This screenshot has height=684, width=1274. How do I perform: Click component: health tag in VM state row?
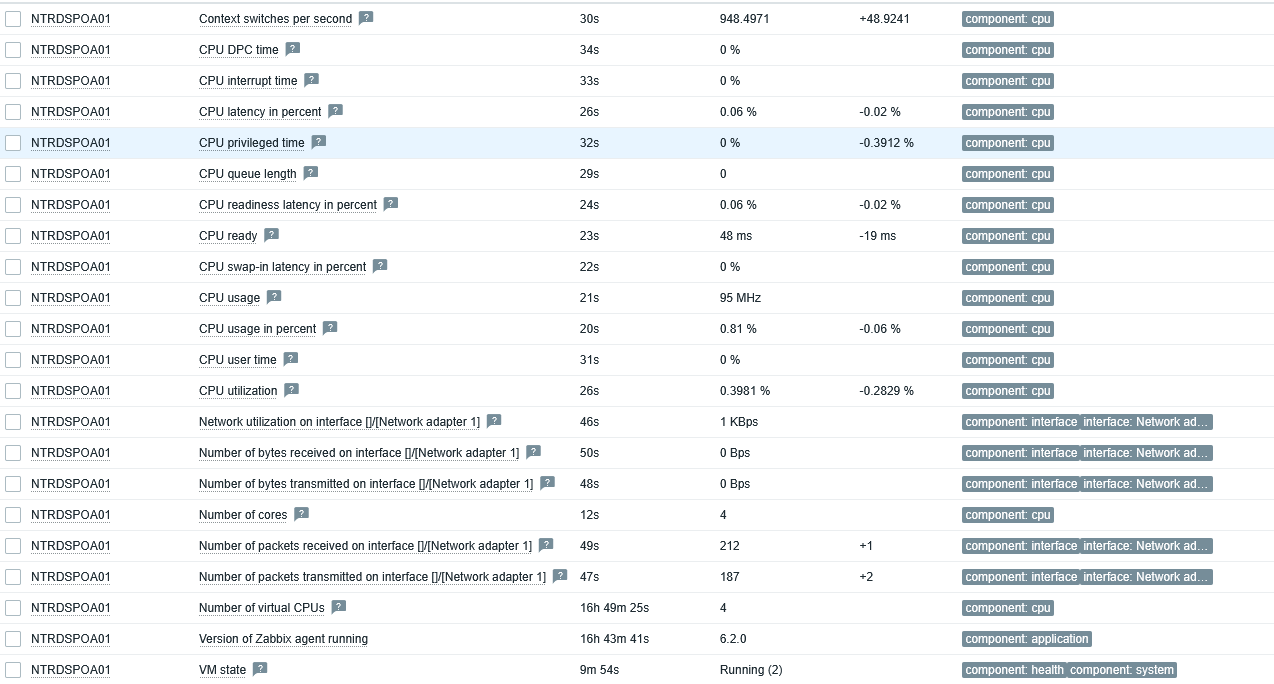pyautogui.click(x=1013, y=670)
